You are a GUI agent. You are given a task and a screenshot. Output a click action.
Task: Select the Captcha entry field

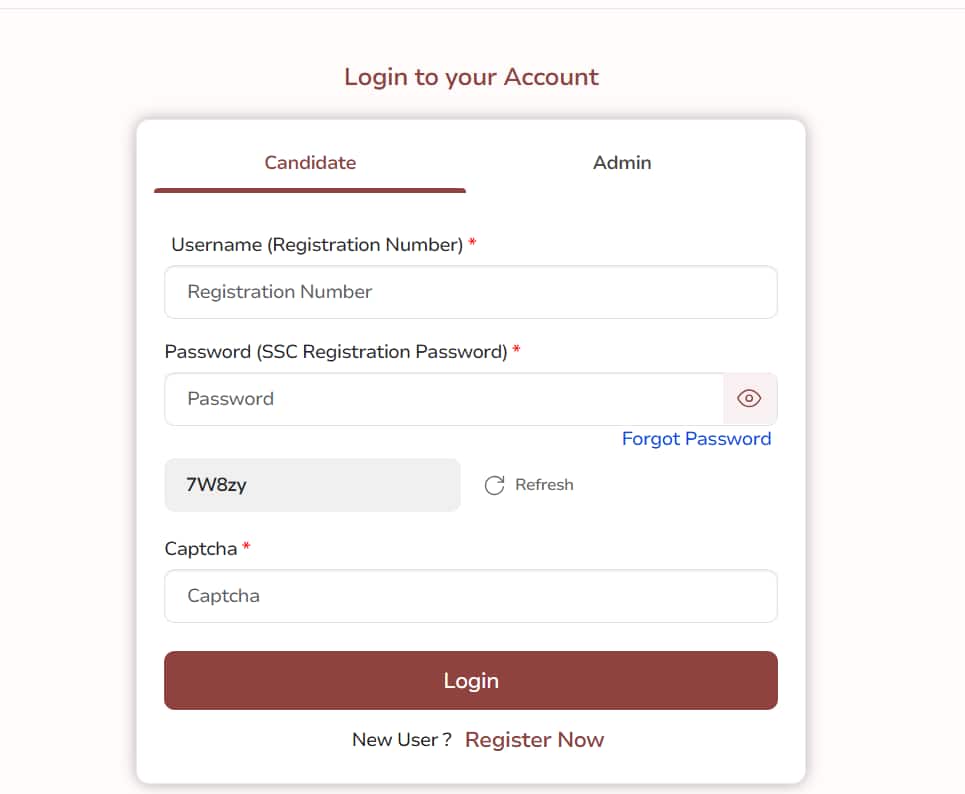(x=470, y=596)
